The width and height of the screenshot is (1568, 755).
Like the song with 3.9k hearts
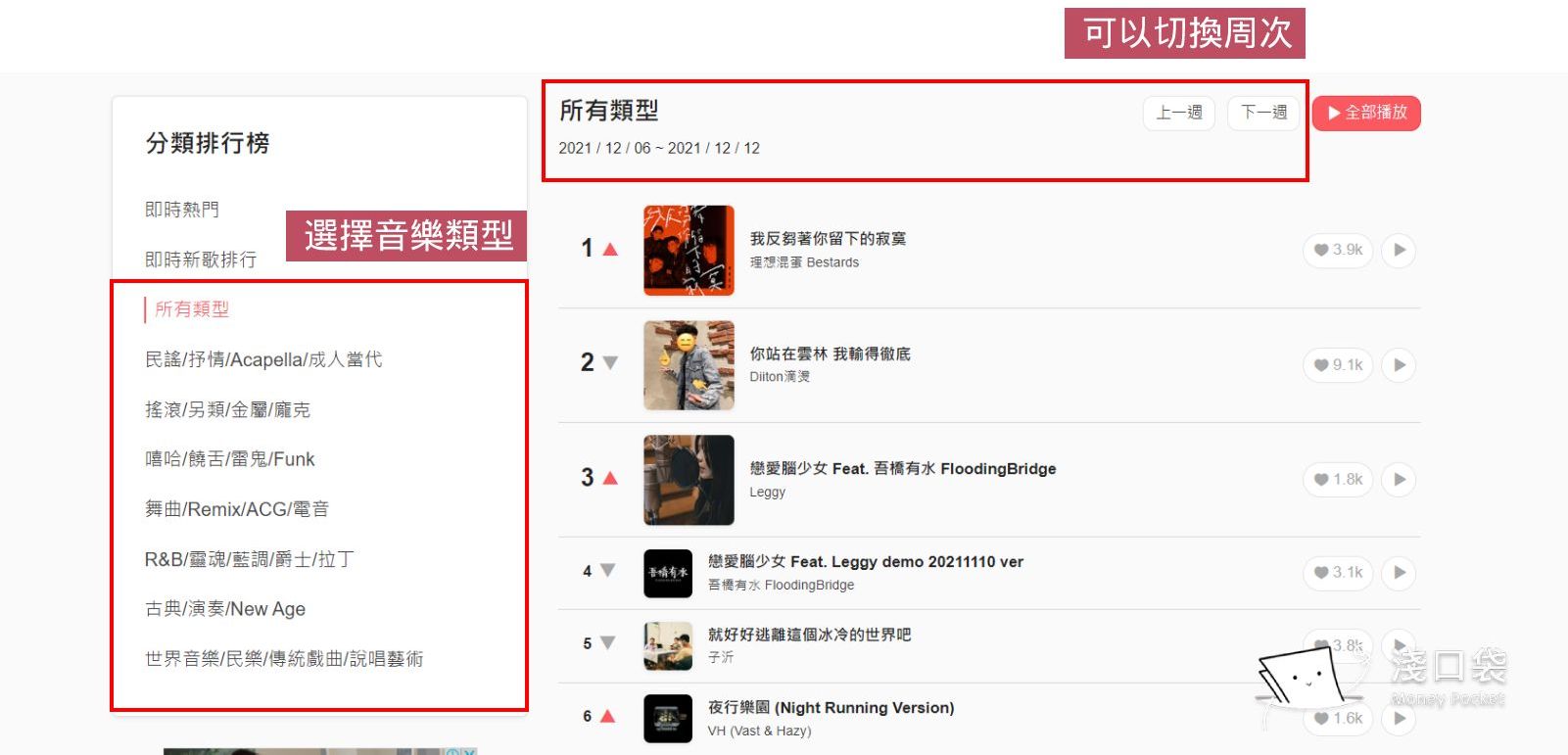pyautogui.click(x=1338, y=250)
